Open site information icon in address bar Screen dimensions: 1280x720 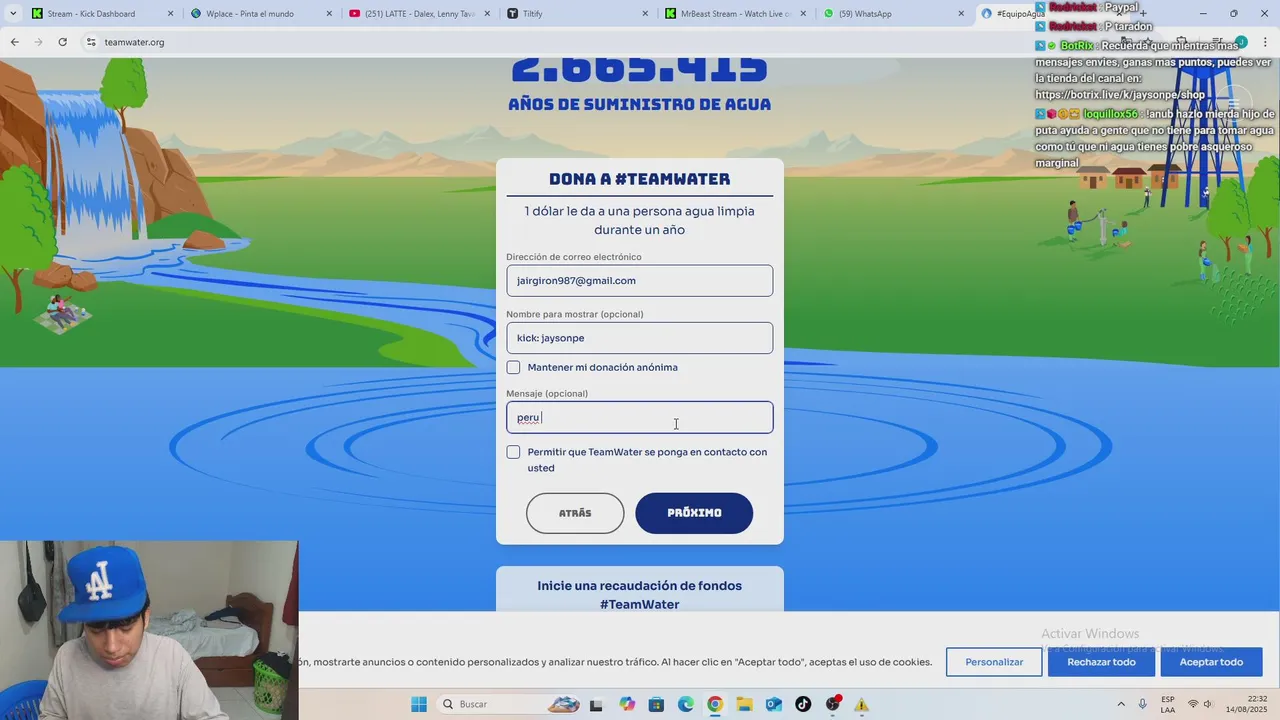(90, 42)
